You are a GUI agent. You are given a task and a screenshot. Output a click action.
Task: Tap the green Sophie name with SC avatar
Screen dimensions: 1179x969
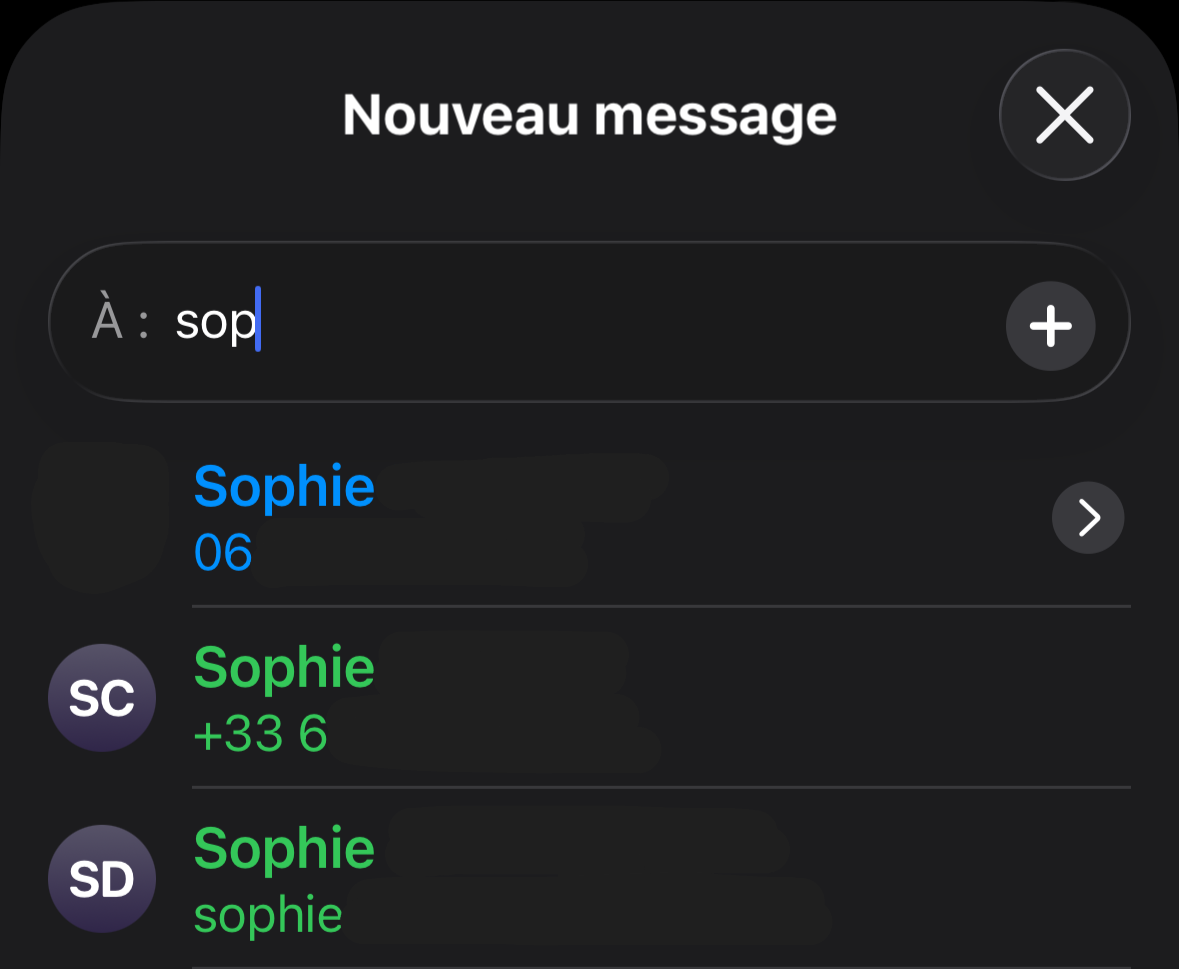[284, 667]
